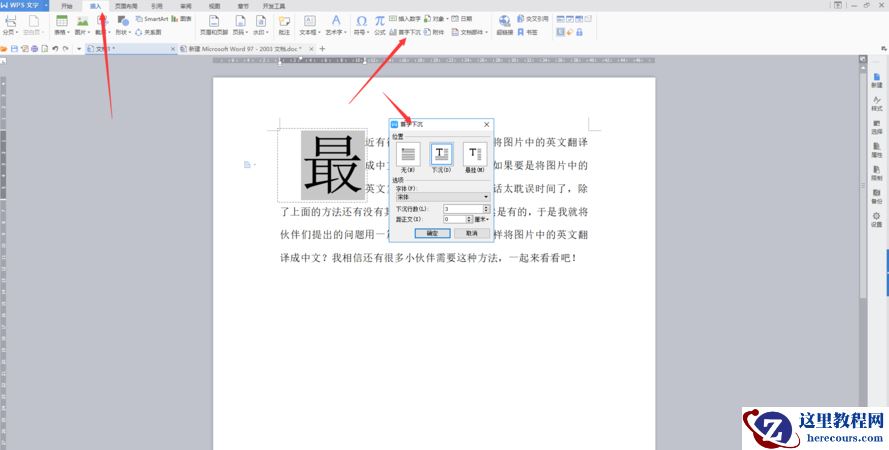Open the 样式 (styles) sidebar panel
This screenshot has width=889, height=450.
876,103
